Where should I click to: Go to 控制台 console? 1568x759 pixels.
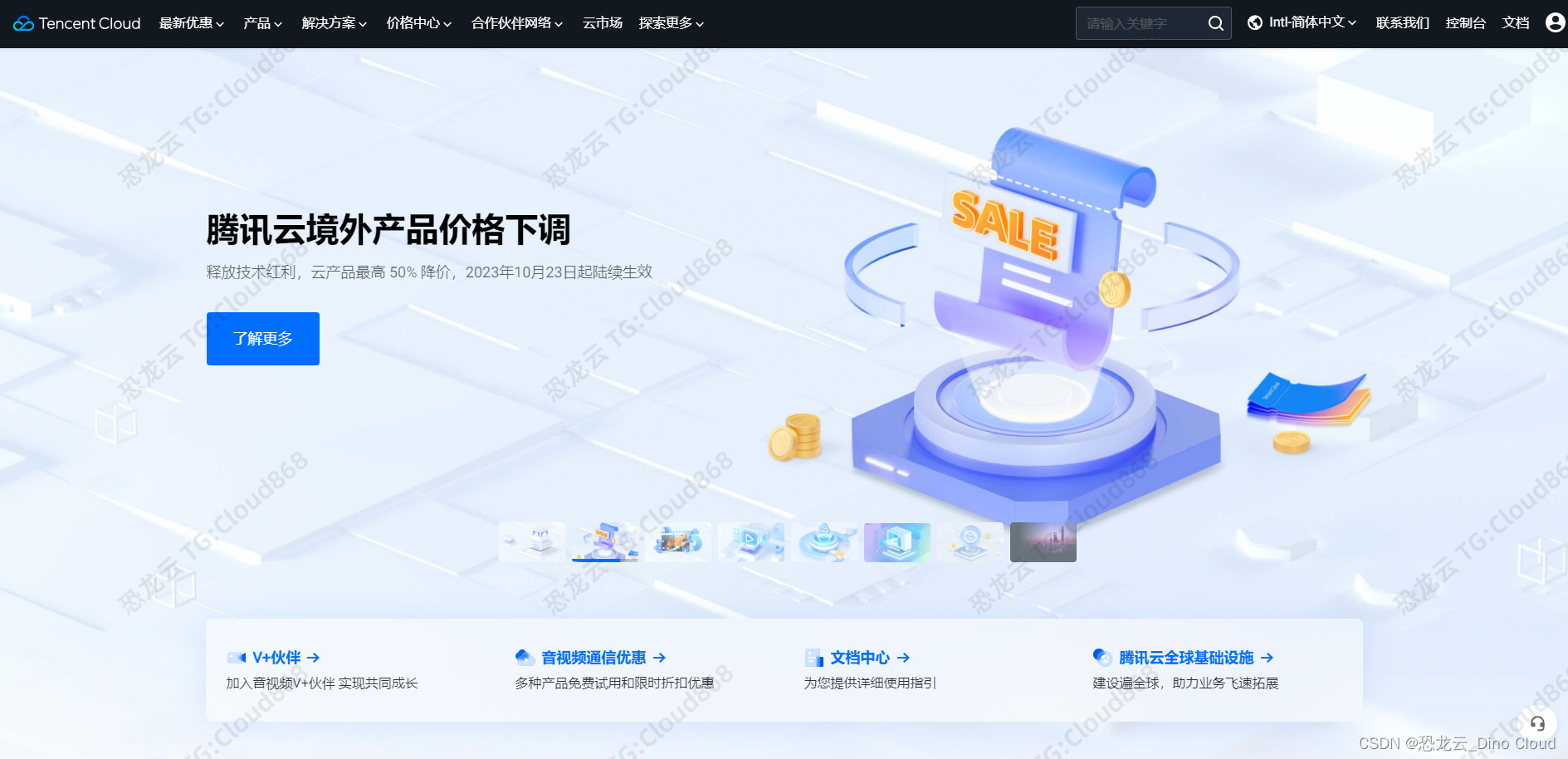pyautogui.click(x=1466, y=23)
